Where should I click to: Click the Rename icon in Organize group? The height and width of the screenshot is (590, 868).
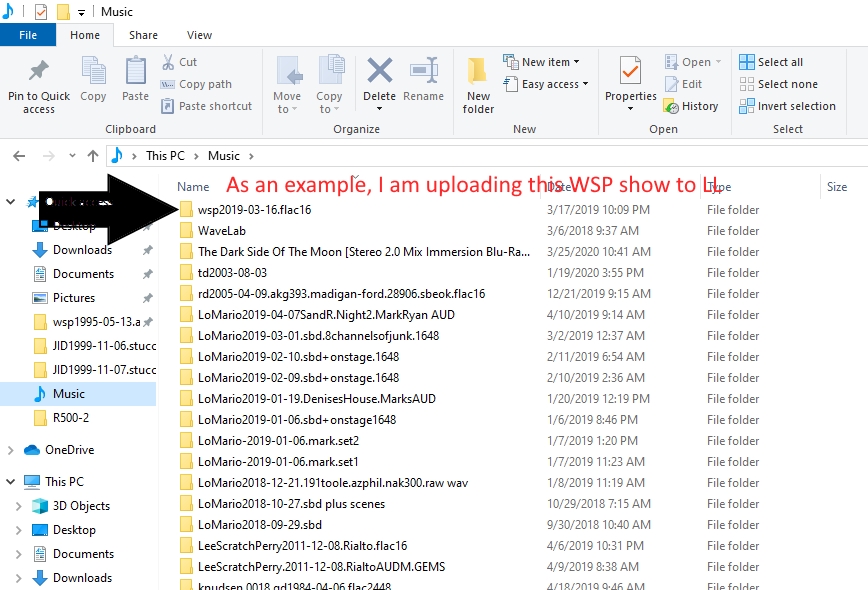[x=423, y=79]
